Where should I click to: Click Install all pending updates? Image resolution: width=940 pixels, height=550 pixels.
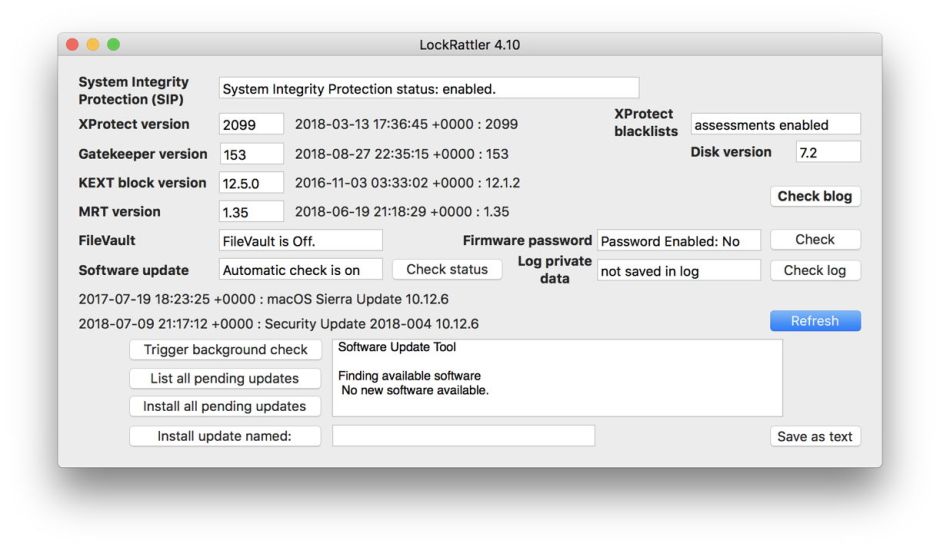[225, 406]
